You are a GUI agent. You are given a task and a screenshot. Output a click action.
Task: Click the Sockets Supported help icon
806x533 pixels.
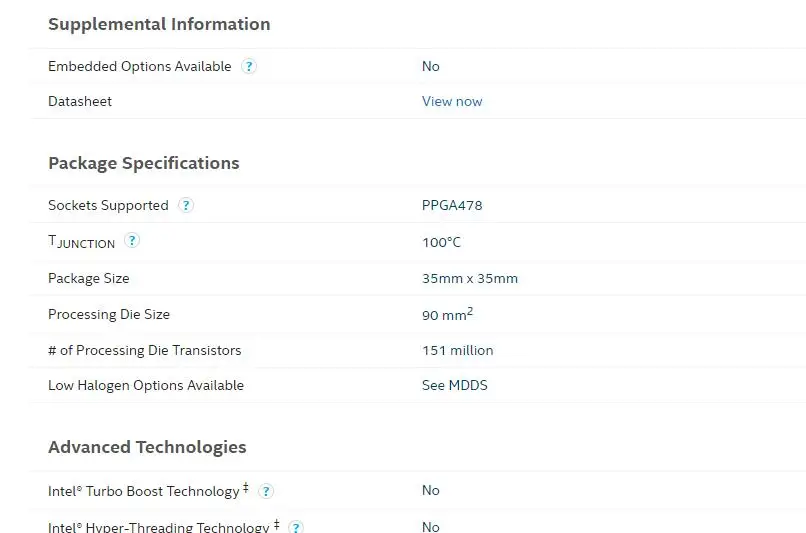[186, 205]
